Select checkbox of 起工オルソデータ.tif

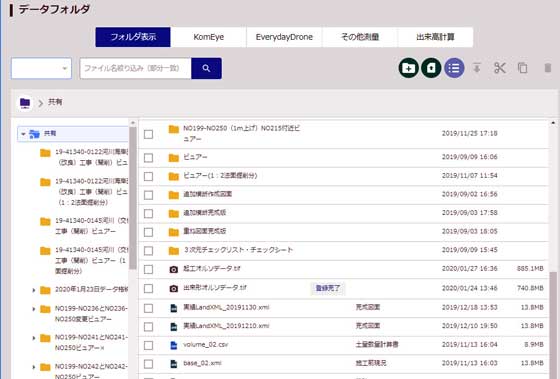click(x=148, y=269)
